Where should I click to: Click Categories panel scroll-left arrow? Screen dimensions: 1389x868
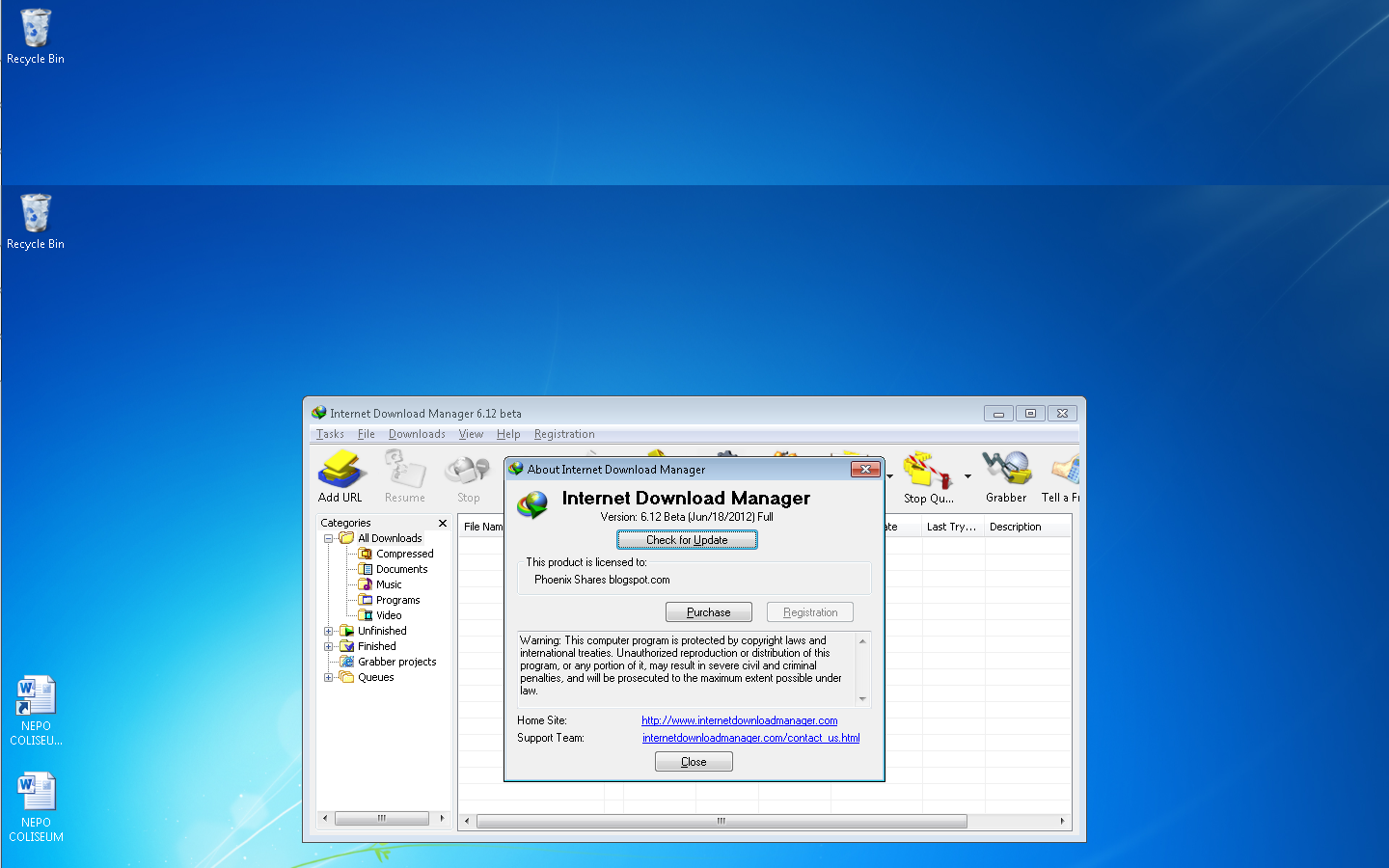[325, 818]
